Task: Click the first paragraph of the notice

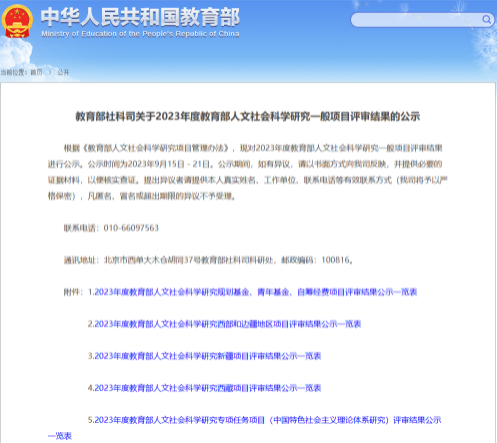Action: (248, 172)
